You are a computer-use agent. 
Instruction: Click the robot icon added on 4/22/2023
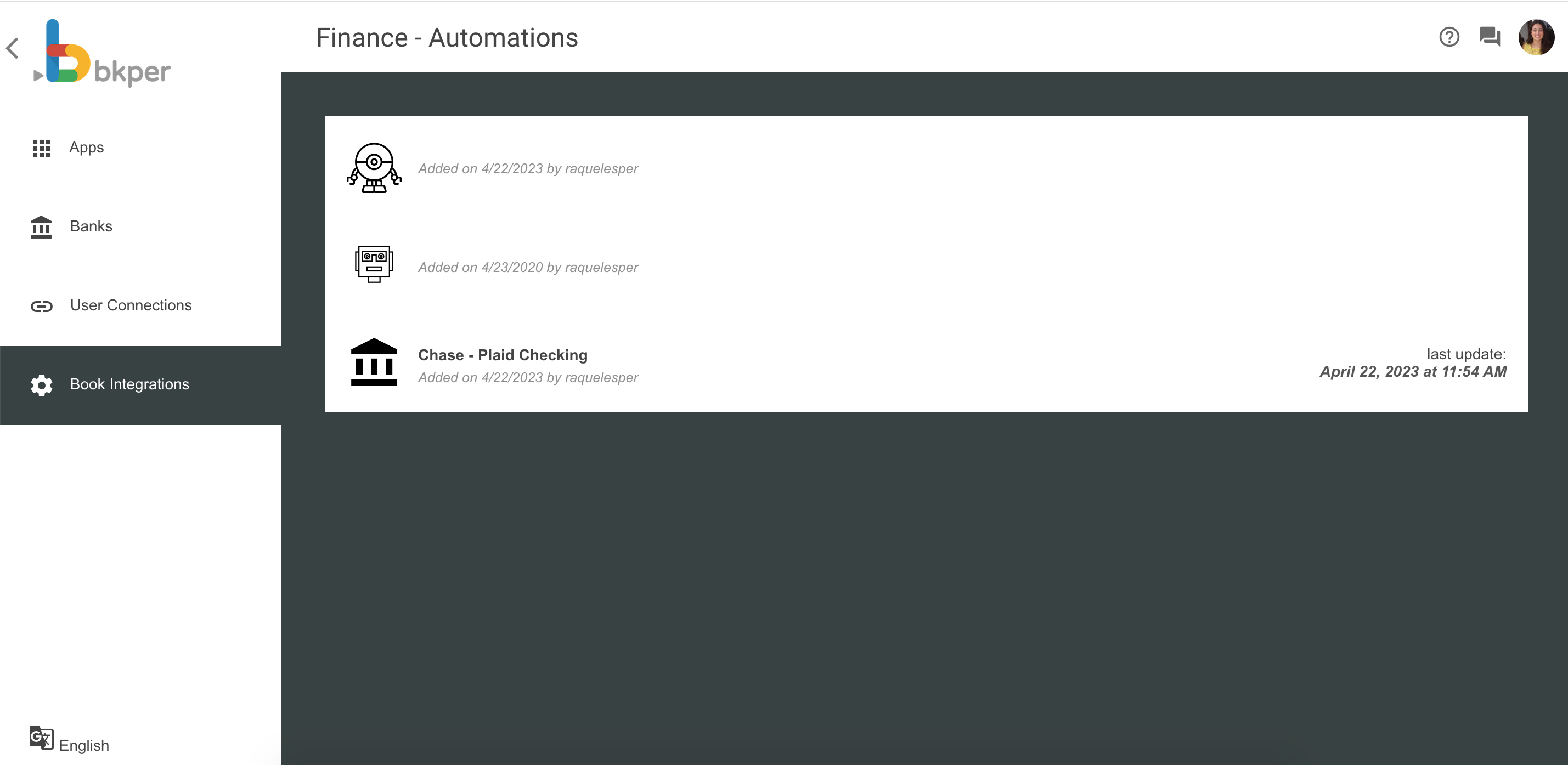pyautogui.click(x=374, y=168)
